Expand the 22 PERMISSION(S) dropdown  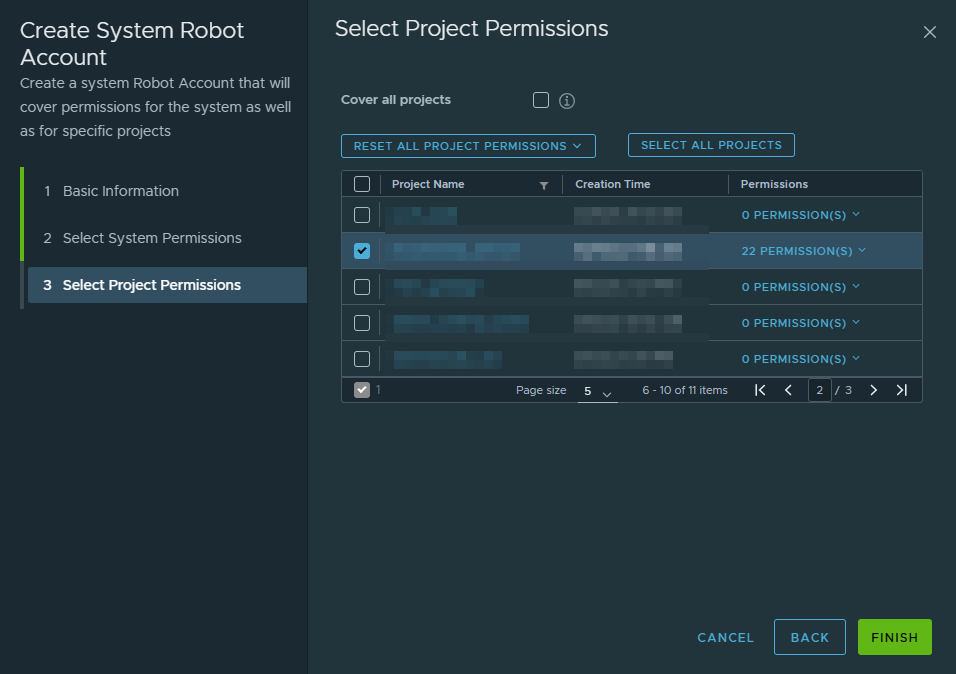[x=804, y=251]
